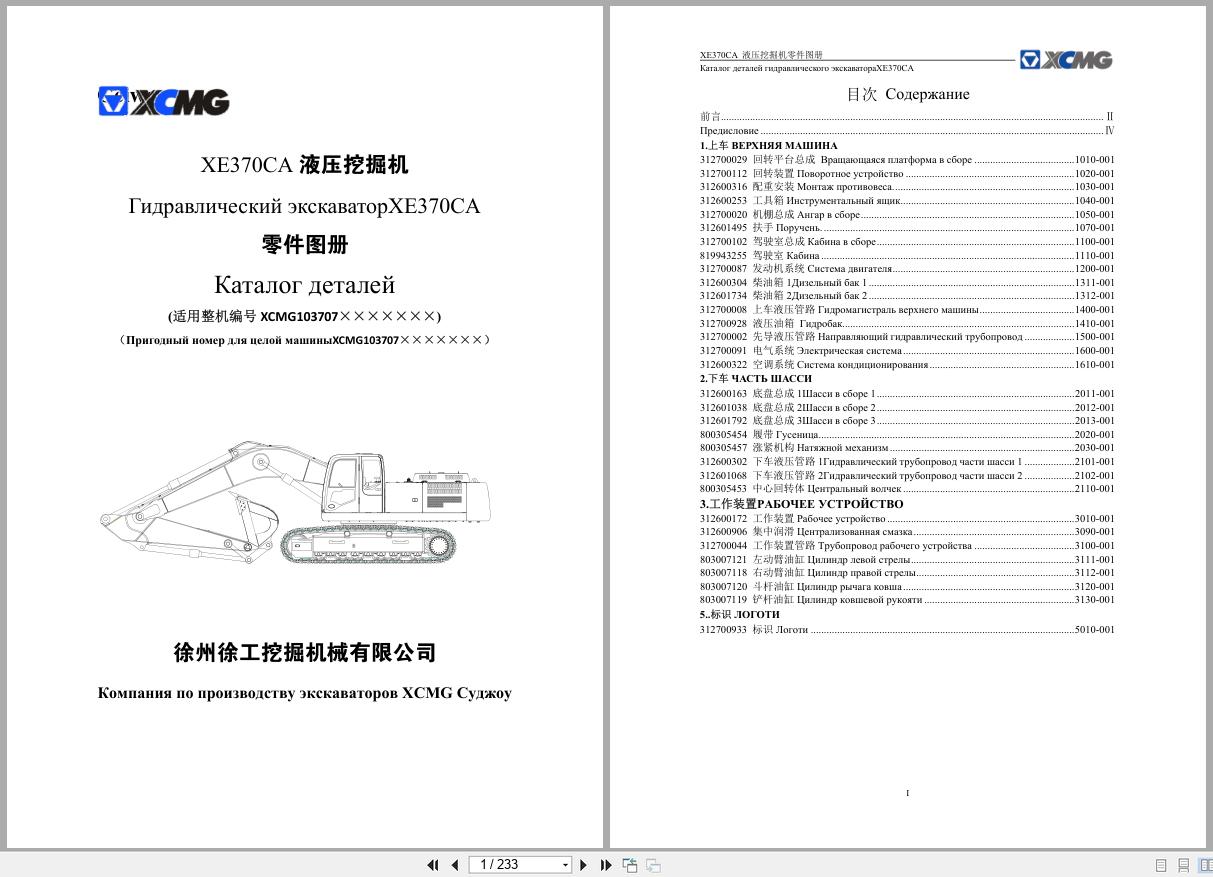Click the excavator illustration on the cover
1213x877 pixels.
click(x=300, y=510)
